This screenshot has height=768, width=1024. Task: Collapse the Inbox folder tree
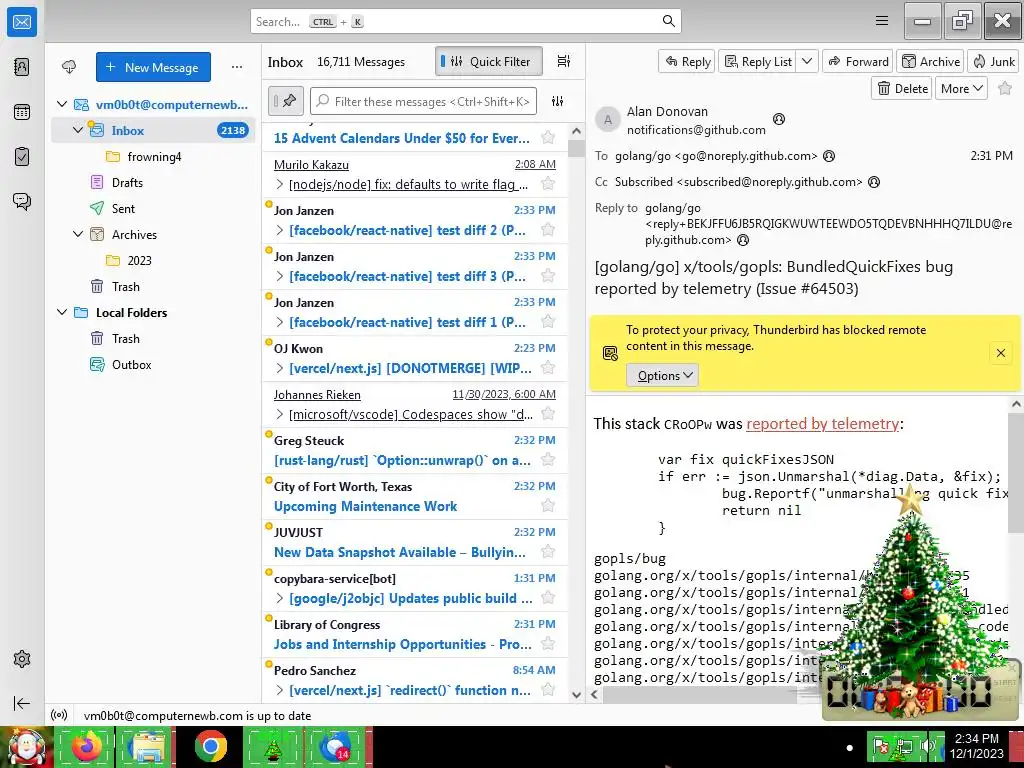(78, 130)
